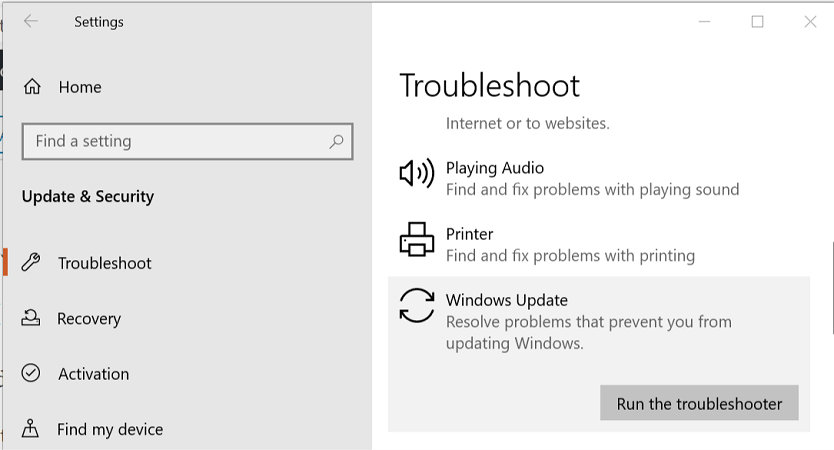The image size is (834, 450).
Task: Select the 'Playing Audio' troubleshooter entry
Action: tap(495, 168)
